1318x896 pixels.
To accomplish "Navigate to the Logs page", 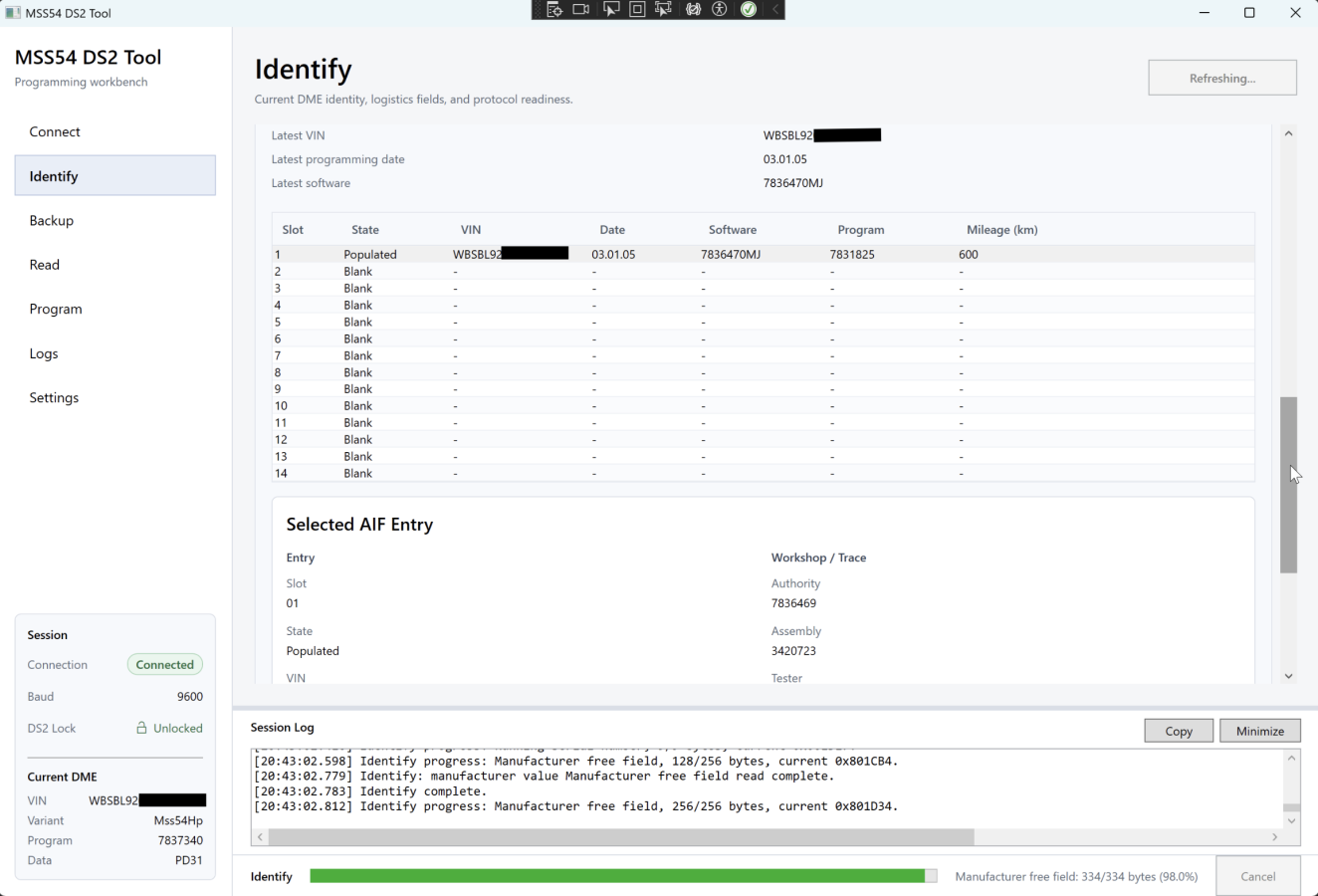I will pos(44,353).
